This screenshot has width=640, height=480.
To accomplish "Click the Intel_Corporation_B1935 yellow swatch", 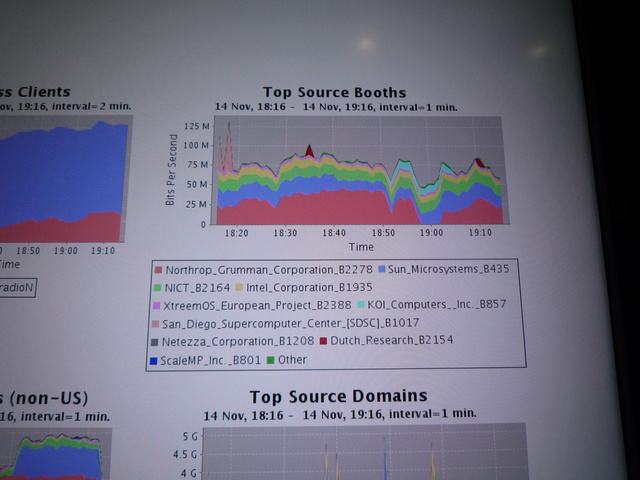I will pos(239,288).
